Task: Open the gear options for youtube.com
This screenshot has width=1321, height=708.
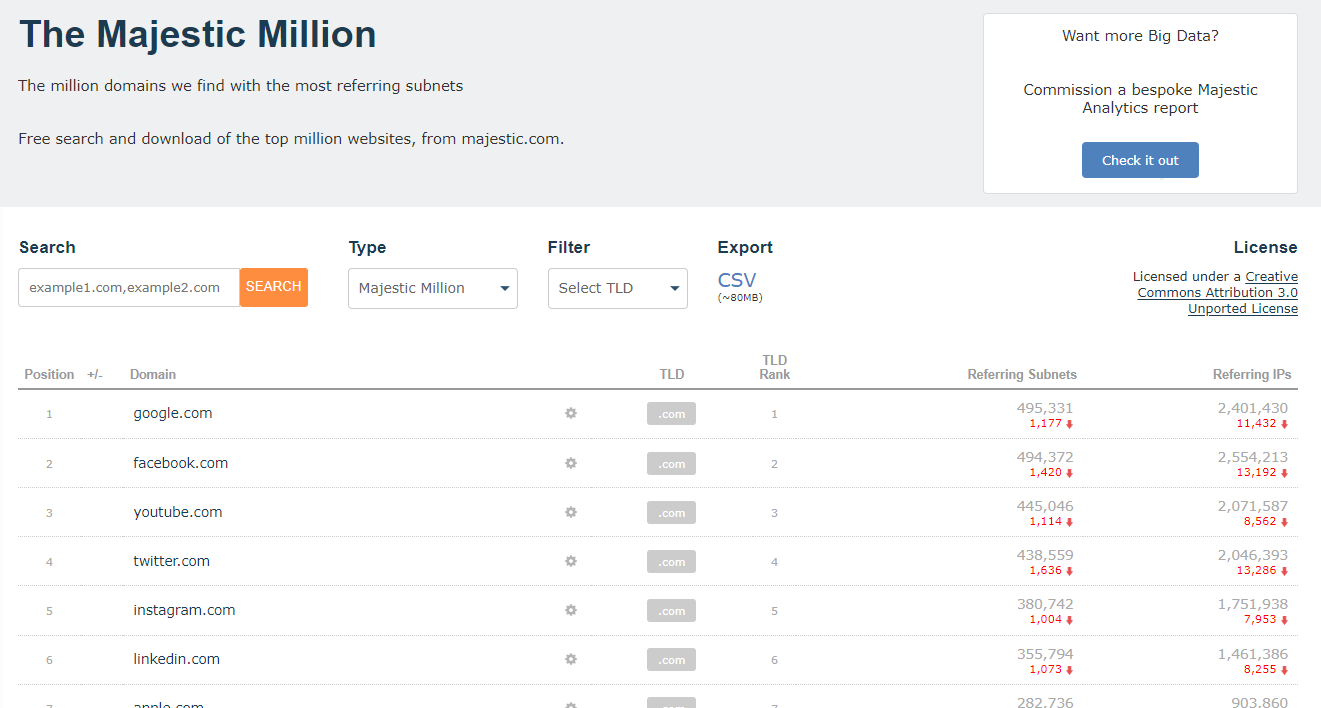Action: [571, 512]
